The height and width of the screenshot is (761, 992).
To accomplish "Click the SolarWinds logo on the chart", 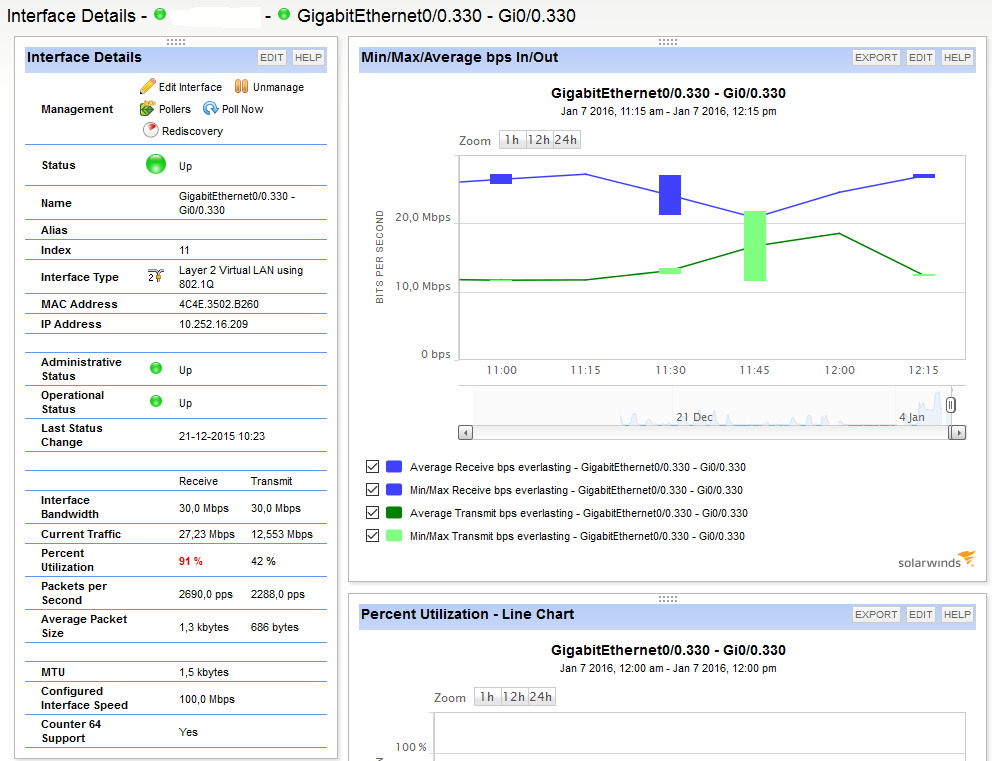I will [x=937, y=560].
